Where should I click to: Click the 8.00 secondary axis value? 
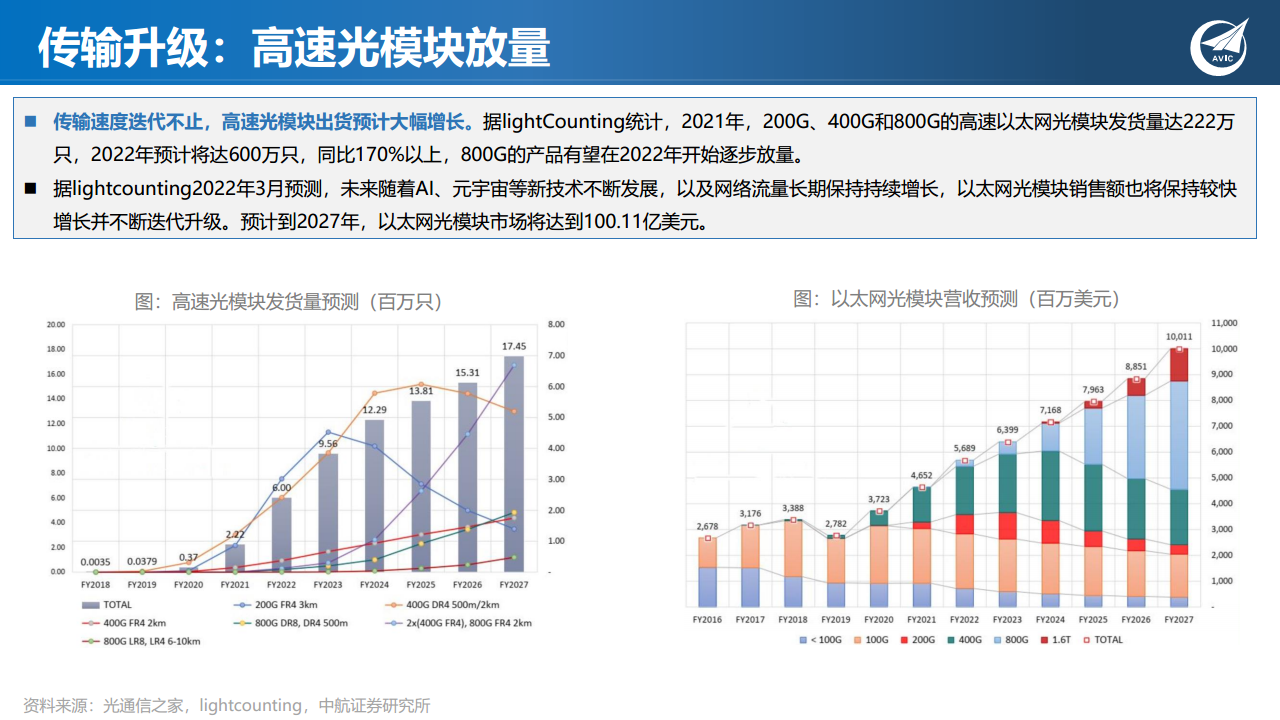point(556,325)
